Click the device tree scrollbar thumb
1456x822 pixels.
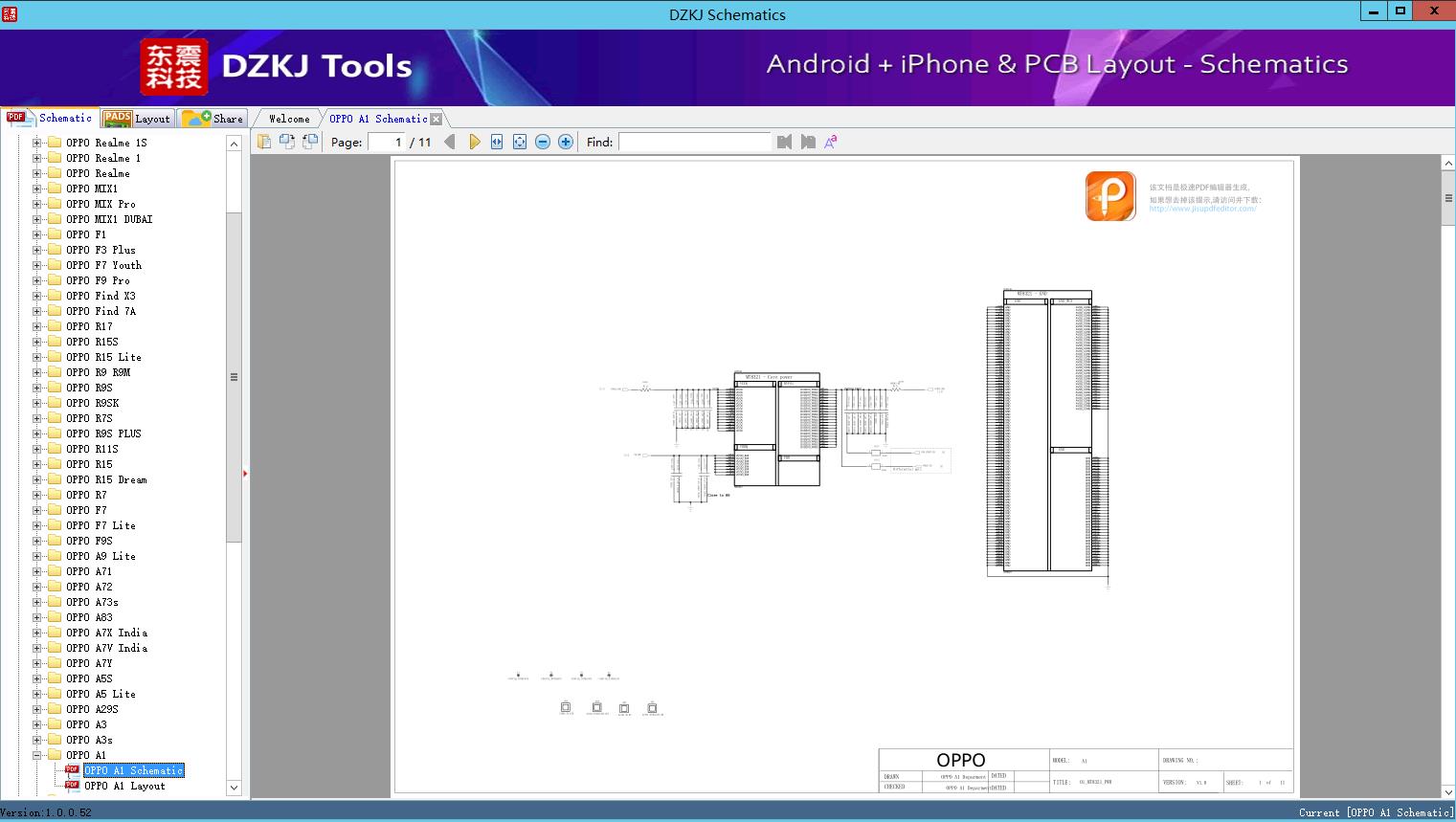click(234, 377)
